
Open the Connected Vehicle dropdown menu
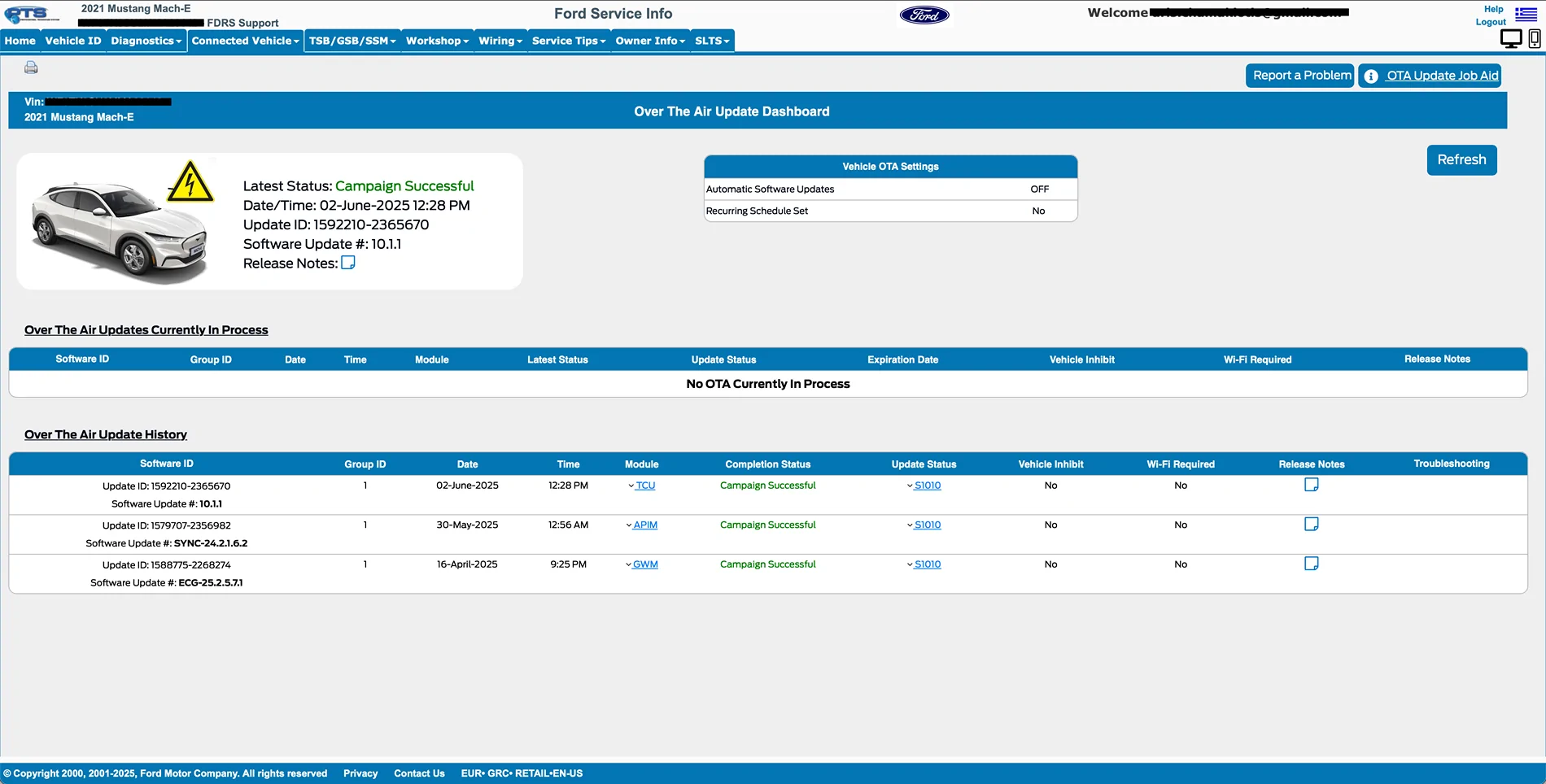coord(246,41)
